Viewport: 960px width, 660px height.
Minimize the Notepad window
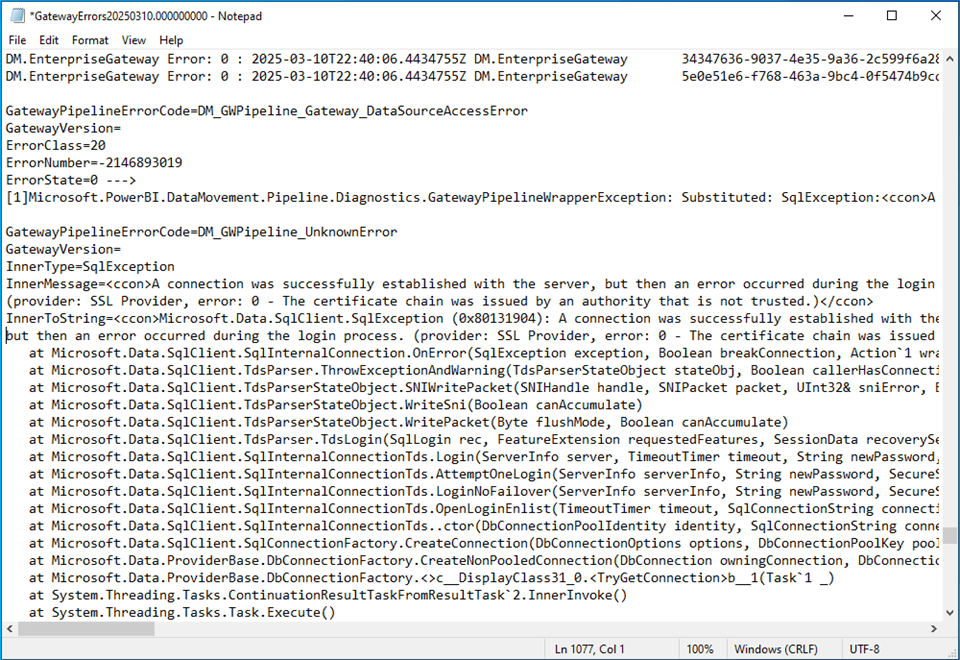pos(849,16)
